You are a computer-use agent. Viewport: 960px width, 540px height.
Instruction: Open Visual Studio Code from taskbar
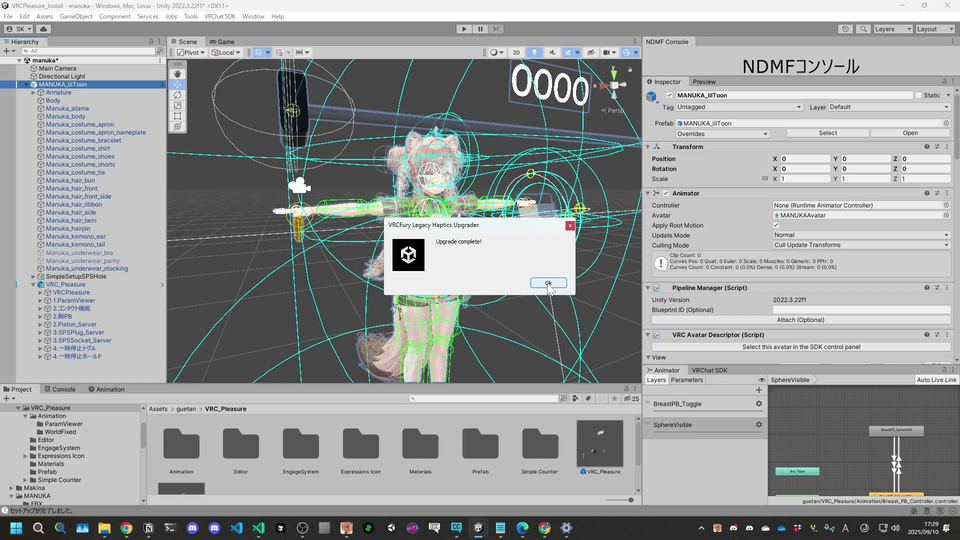click(x=236, y=528)
